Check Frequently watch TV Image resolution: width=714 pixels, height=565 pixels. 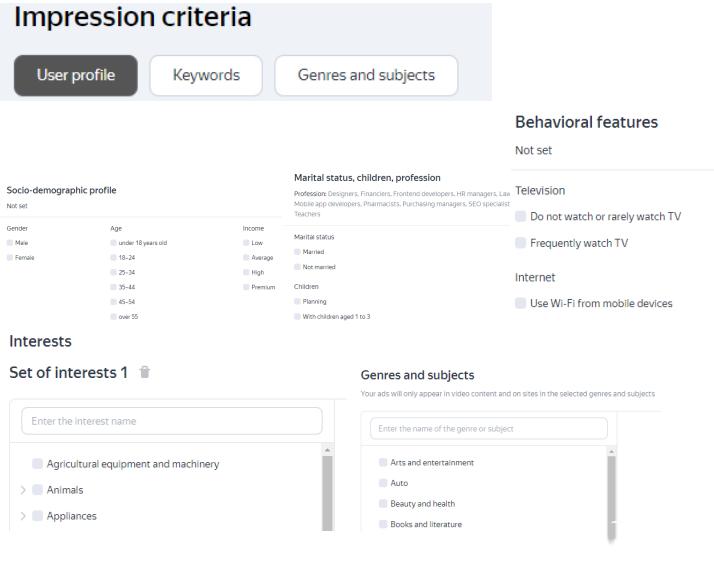(521, 243)
